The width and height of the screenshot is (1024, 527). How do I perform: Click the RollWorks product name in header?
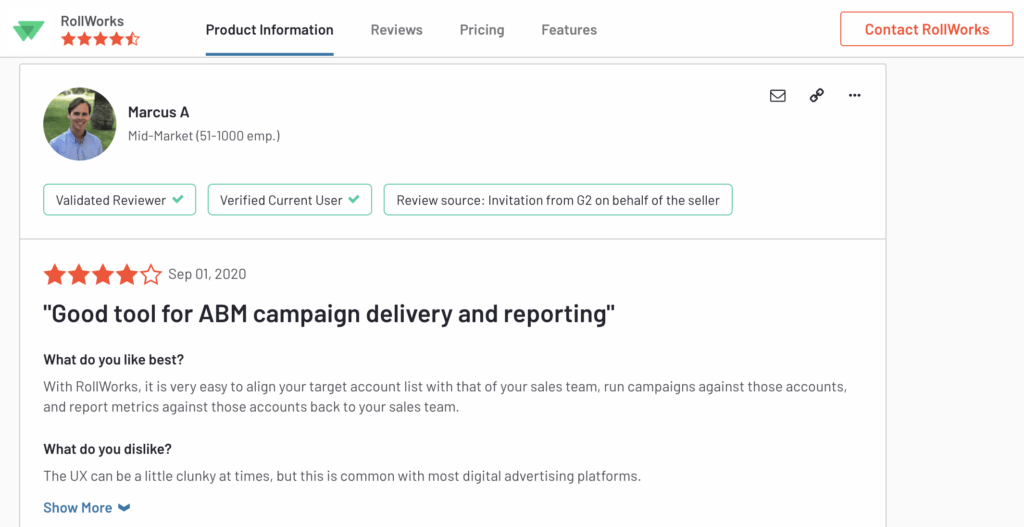click(92, 21)
